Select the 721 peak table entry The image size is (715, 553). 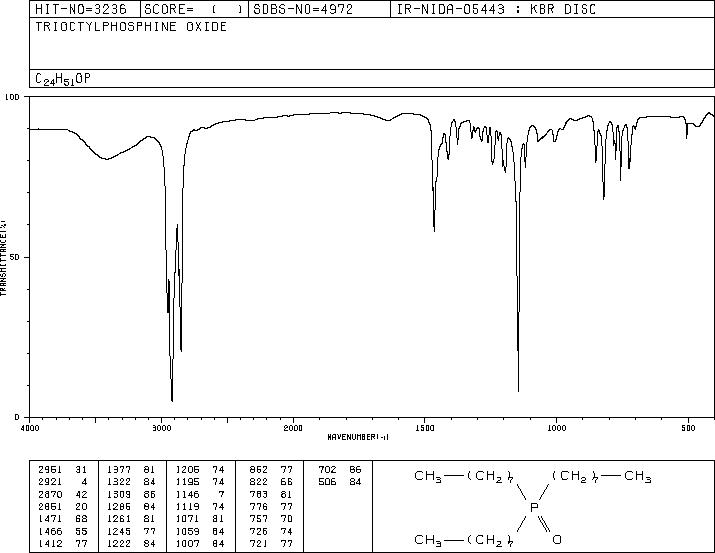(x=259, y=543)
